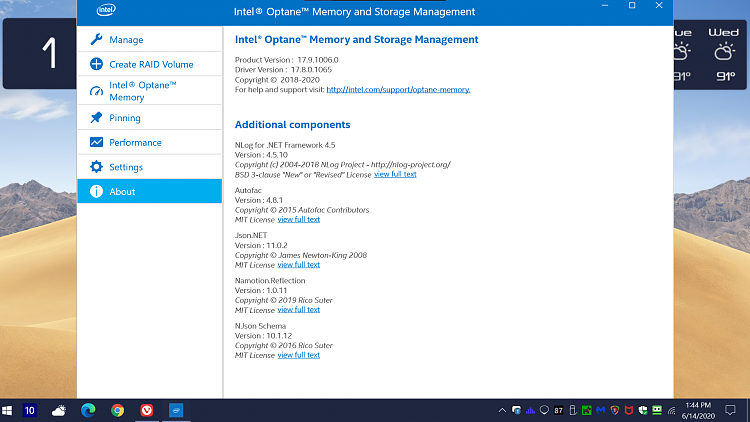
Task: Click the Additional components heading
Action: [x=292, y=124]
